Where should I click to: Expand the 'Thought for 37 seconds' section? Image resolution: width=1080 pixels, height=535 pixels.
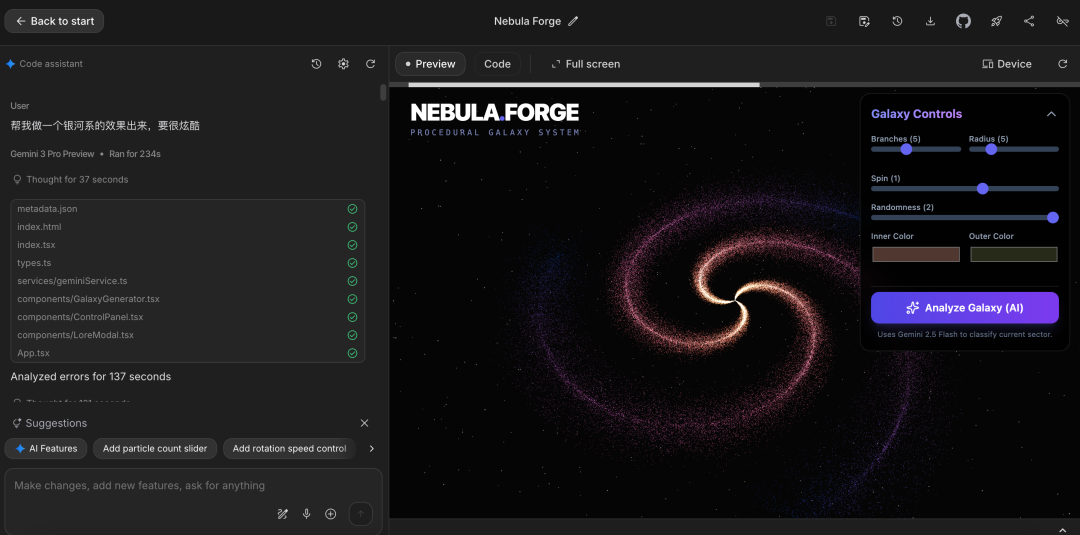click(70, 180)
